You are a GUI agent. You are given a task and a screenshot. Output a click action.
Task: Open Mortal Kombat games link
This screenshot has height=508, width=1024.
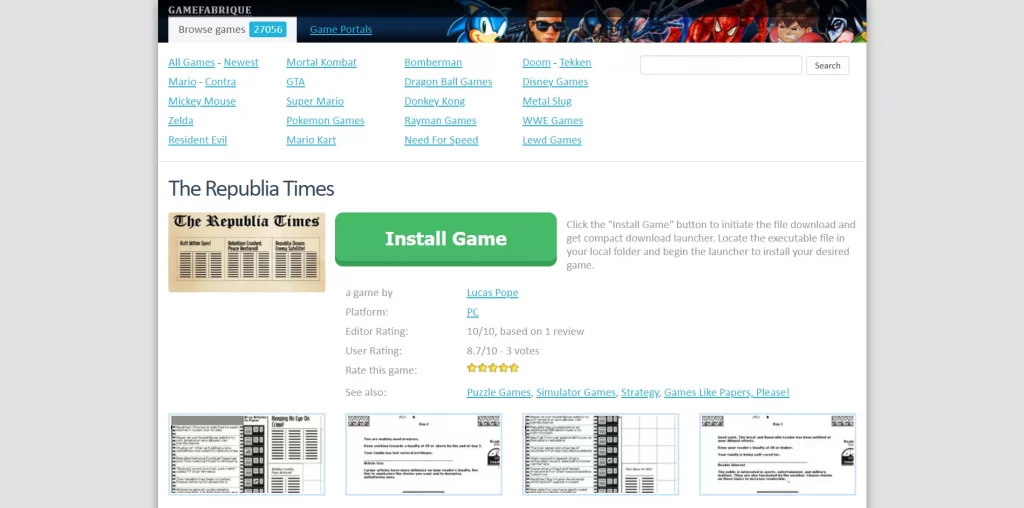(x=321, y=63)
